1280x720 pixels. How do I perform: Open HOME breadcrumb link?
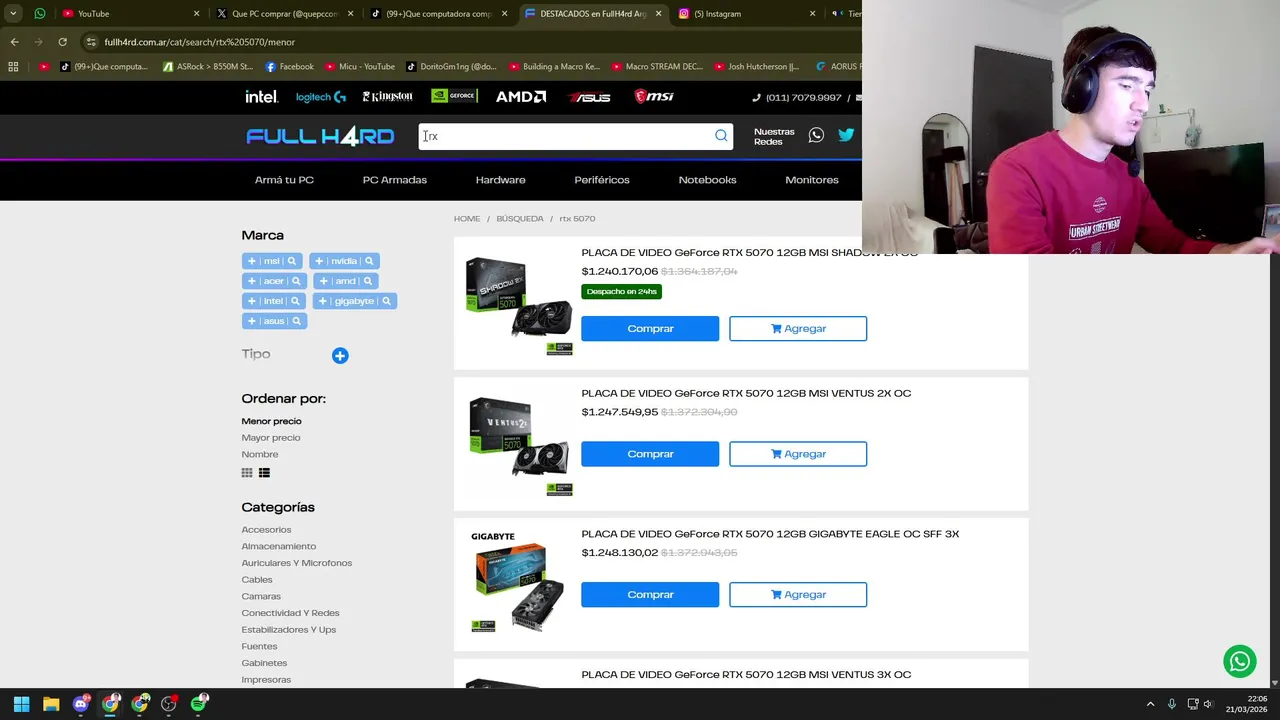pyautogui.click(x=467, y=219)
